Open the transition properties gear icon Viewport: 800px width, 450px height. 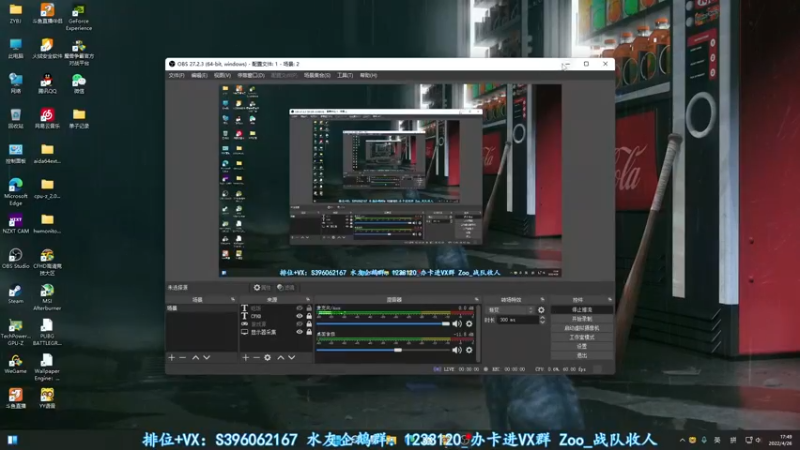[x=541, y=310]
